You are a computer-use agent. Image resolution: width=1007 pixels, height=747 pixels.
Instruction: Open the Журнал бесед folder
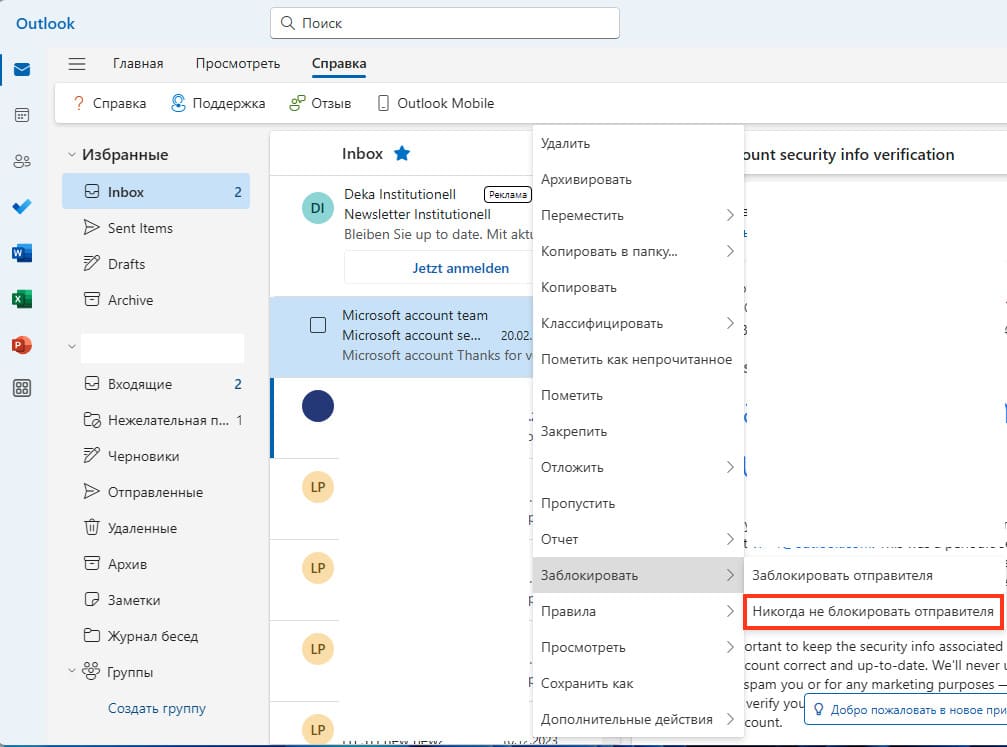coord(156,635)
